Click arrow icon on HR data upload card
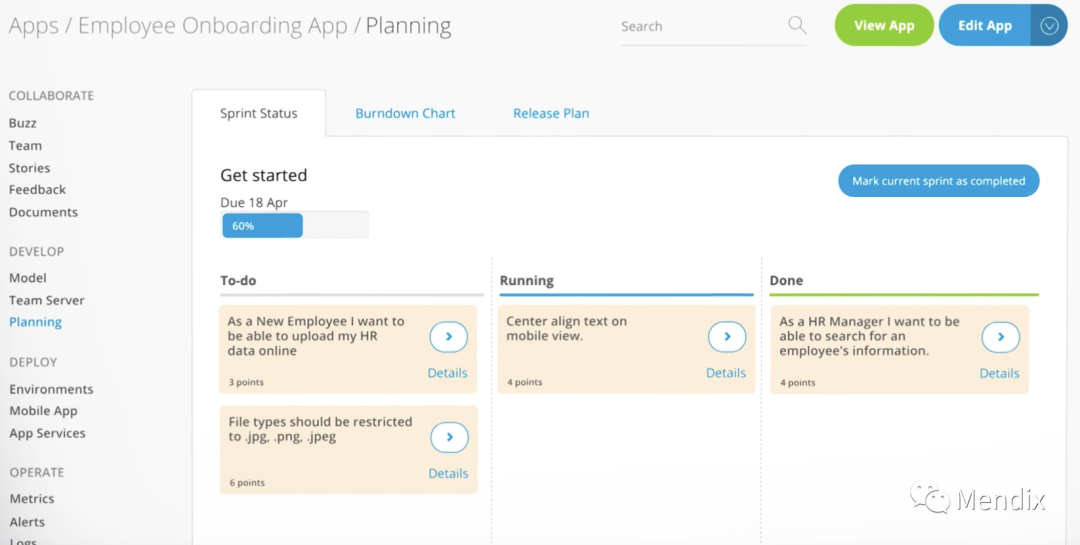 [449, 337]
